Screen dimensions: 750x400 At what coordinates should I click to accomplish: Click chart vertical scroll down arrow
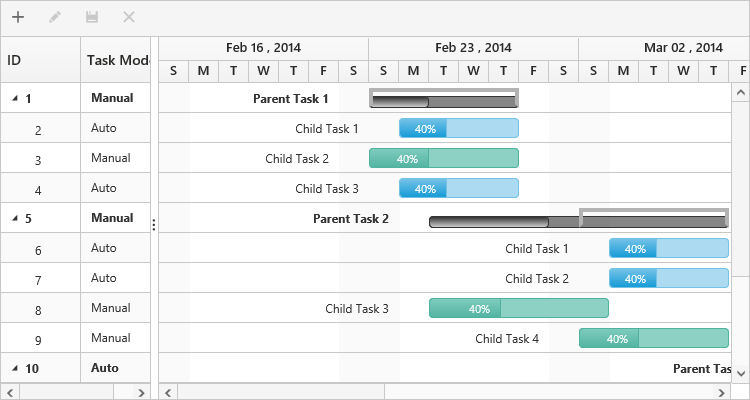click(741, 372)
